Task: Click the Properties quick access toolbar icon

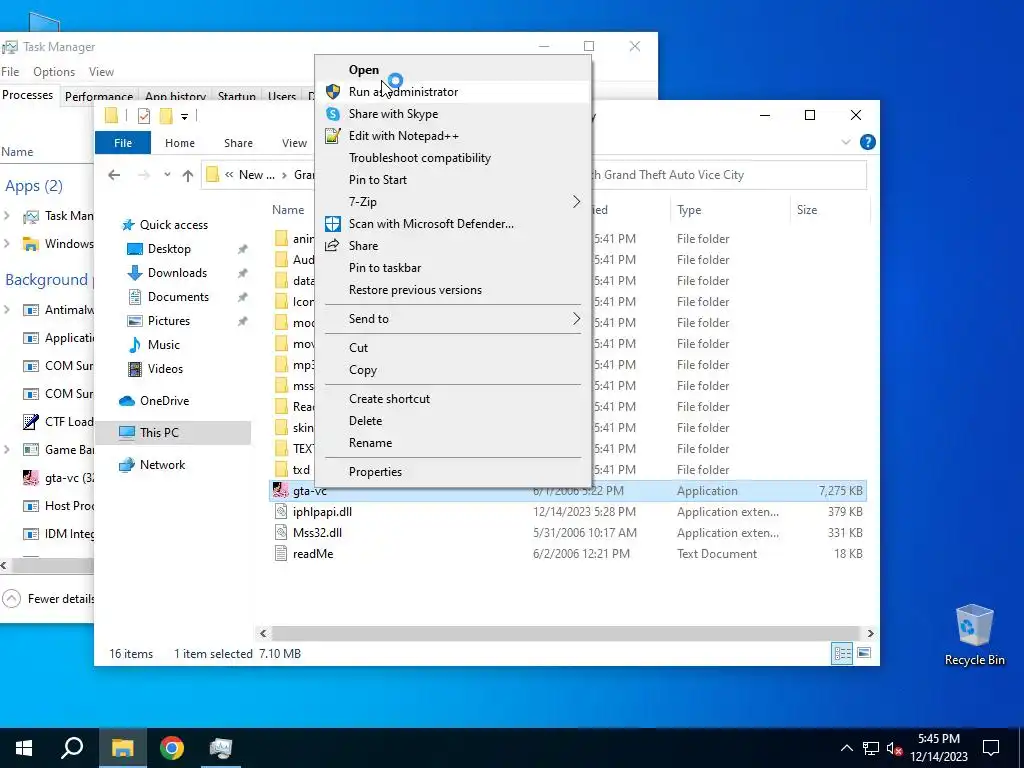Action: (x=144, y=116)
